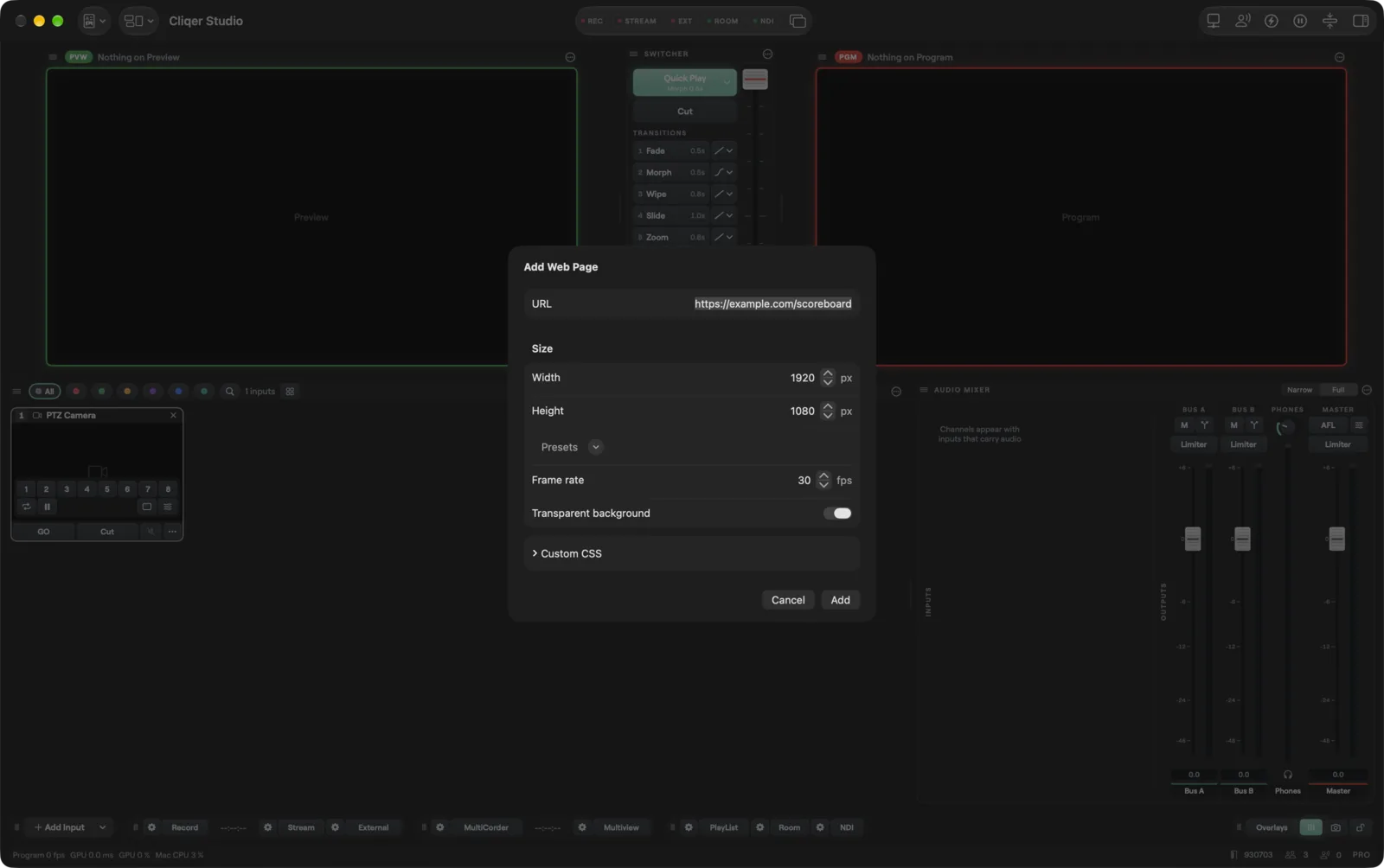Toggle the Transparent background switch
This screenshot has height=868, width=1384.
(x=837, y=514)
